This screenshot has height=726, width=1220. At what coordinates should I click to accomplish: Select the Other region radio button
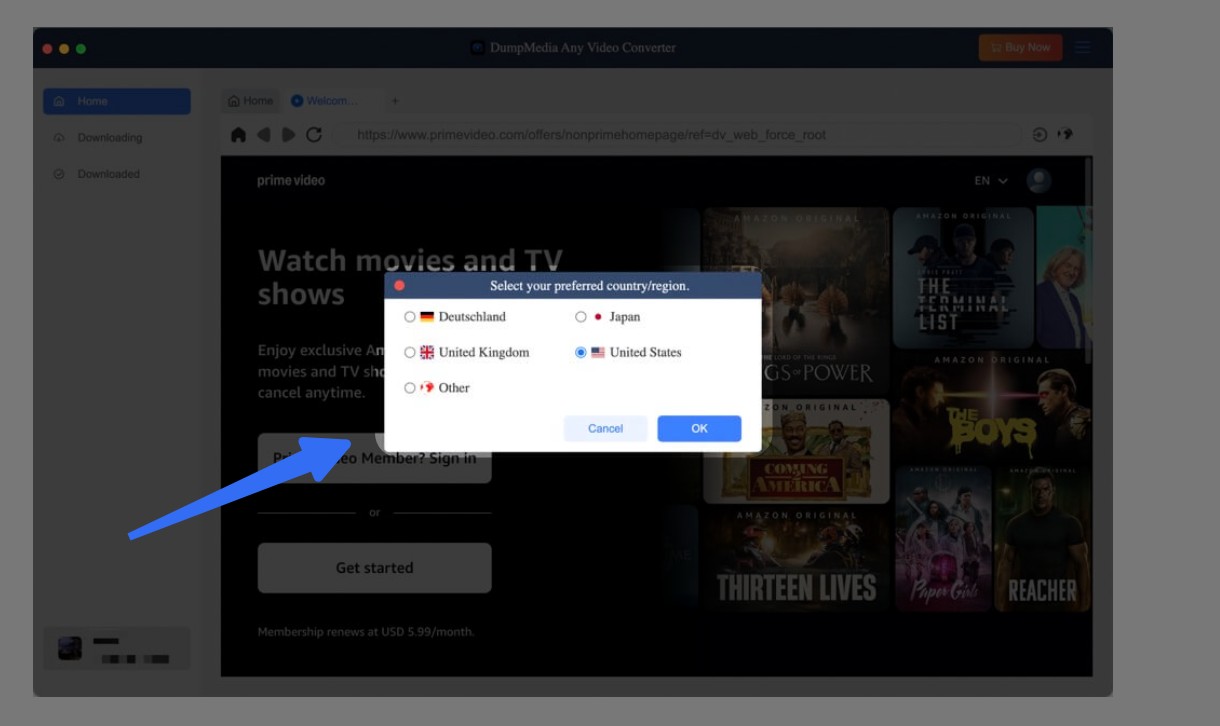(410, 388)
